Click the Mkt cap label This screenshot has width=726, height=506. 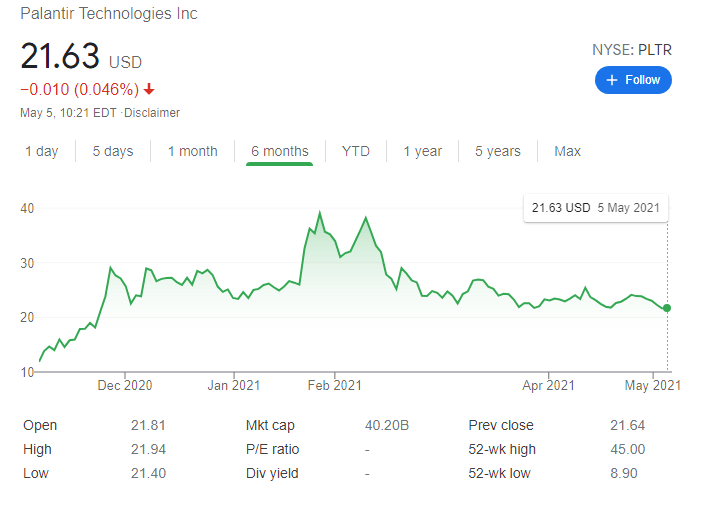270,425
